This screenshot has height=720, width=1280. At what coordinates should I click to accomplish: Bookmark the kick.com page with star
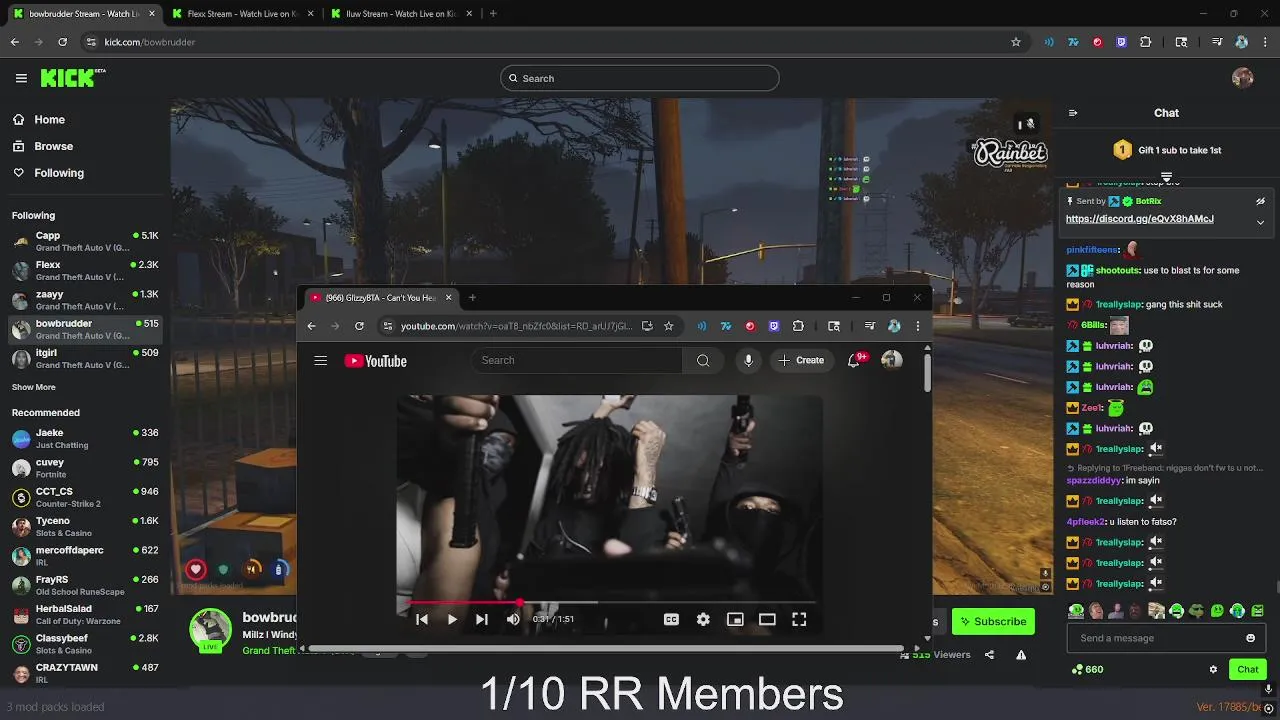pyautogui.click(x=1016, y=42)
